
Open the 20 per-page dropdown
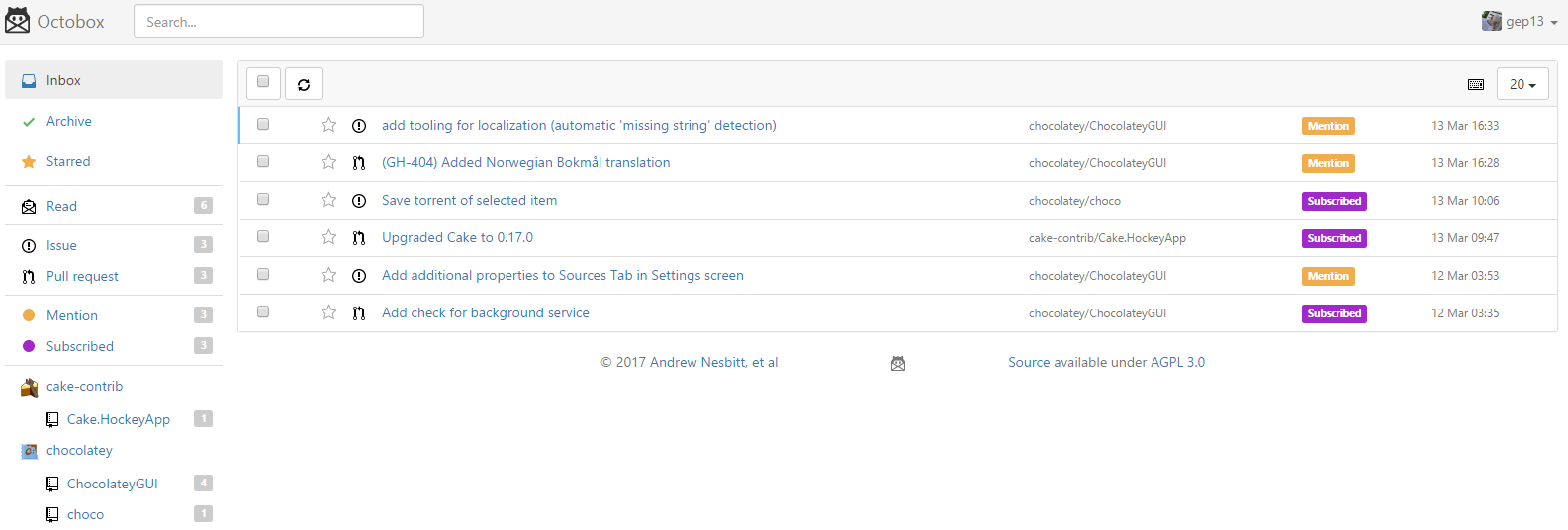click(x=1522, y=84)
